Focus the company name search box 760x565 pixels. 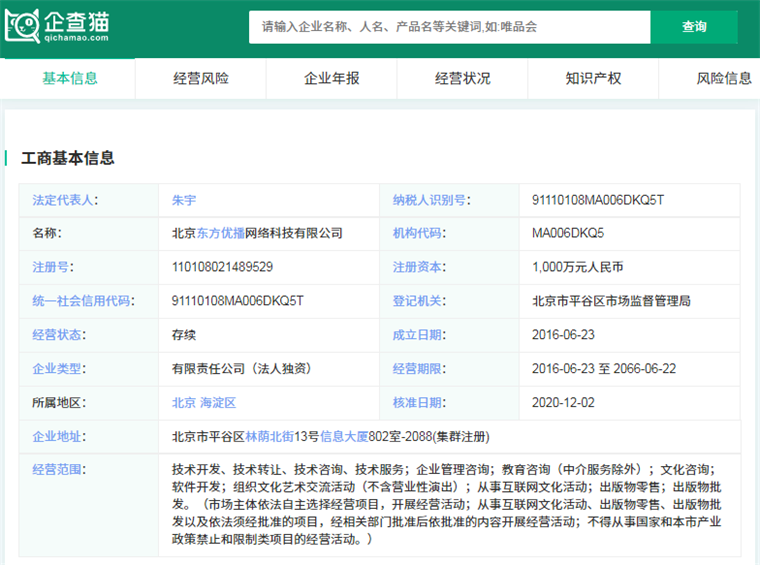coord(449,27)
